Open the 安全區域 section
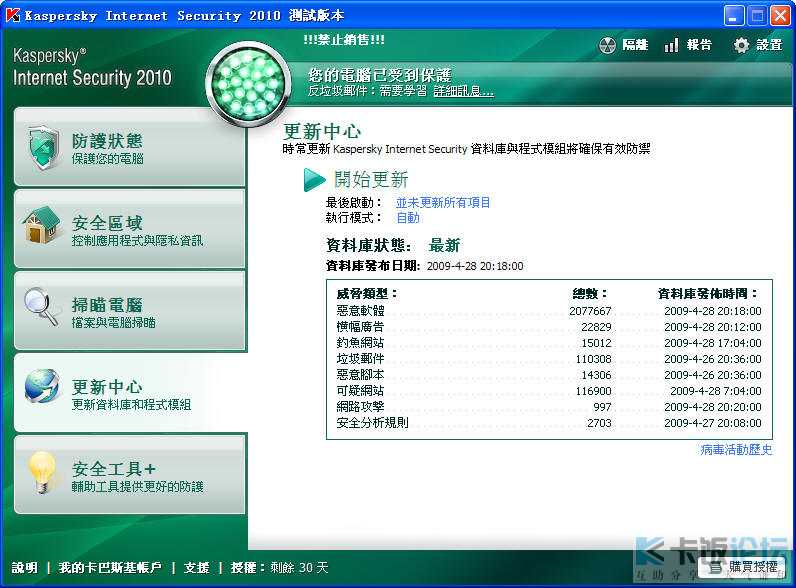796x588 pixels. tap(130, 228)
